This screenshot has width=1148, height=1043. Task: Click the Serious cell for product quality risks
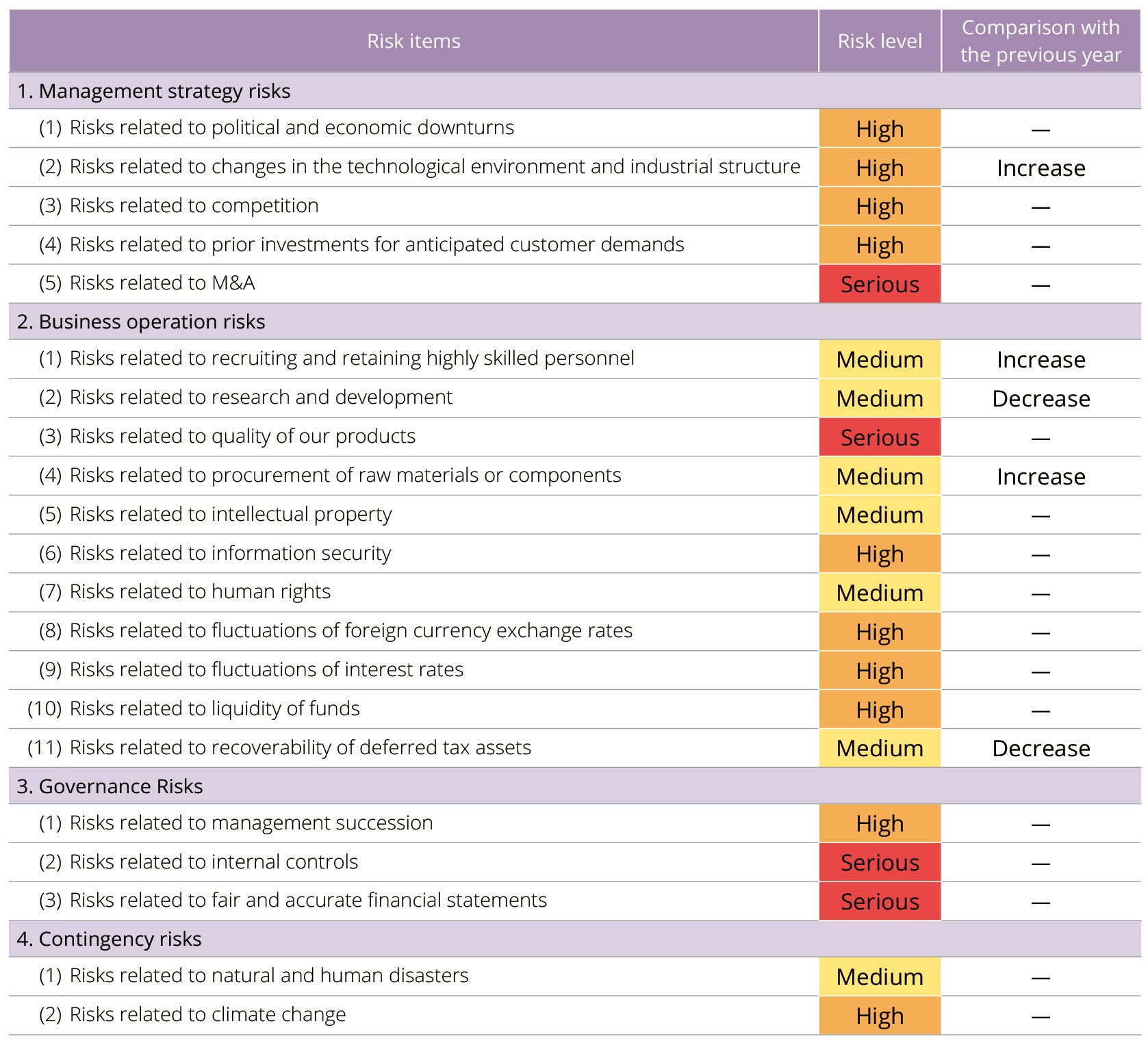pos(880,437)
